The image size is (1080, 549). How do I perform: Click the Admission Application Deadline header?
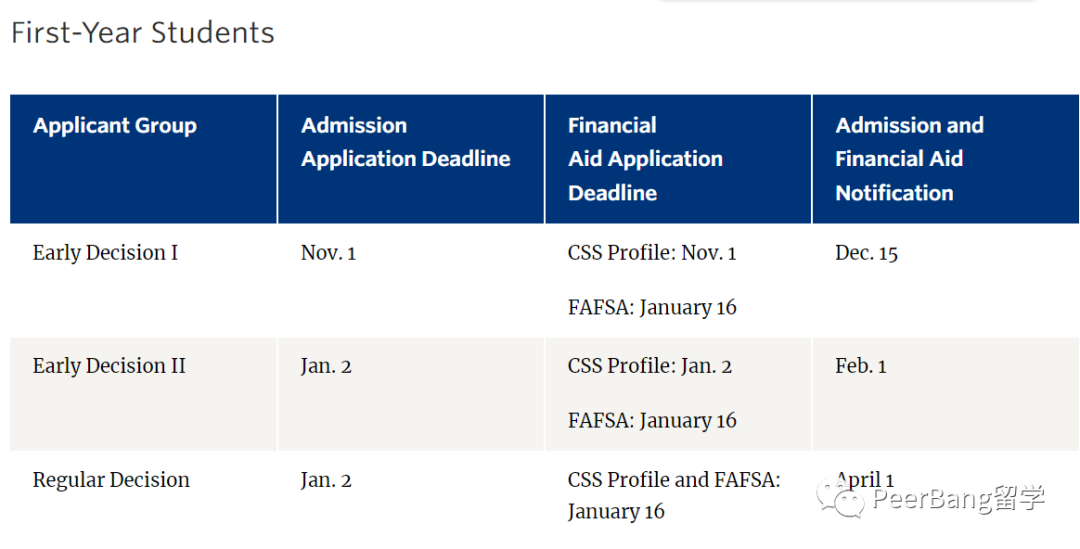pyautogui.click(x=406, y=142)
